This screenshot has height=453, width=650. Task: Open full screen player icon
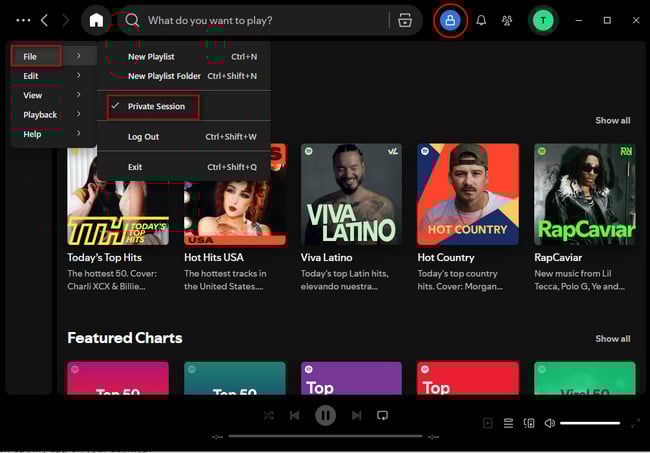(635, 423)
